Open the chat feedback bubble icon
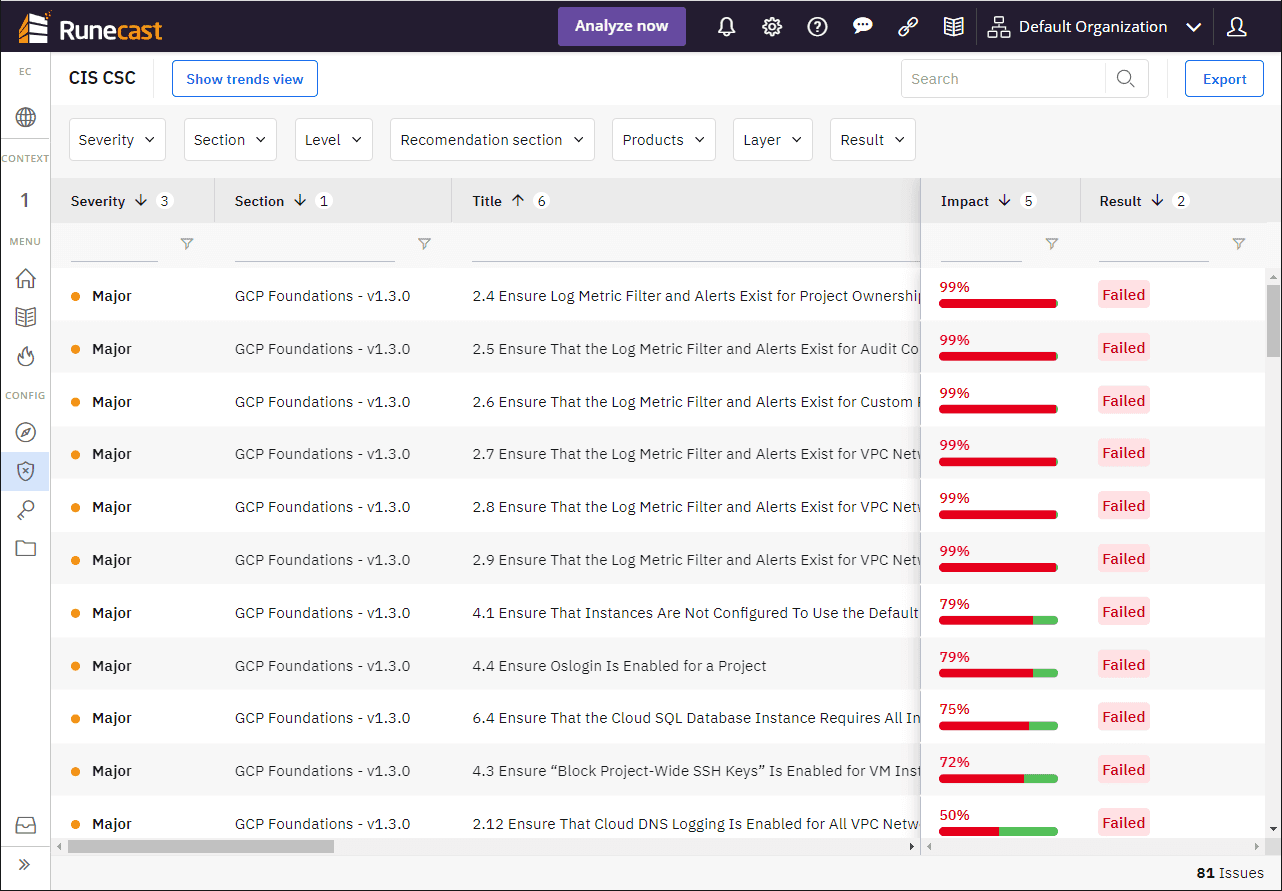 (x=863, y=27)
